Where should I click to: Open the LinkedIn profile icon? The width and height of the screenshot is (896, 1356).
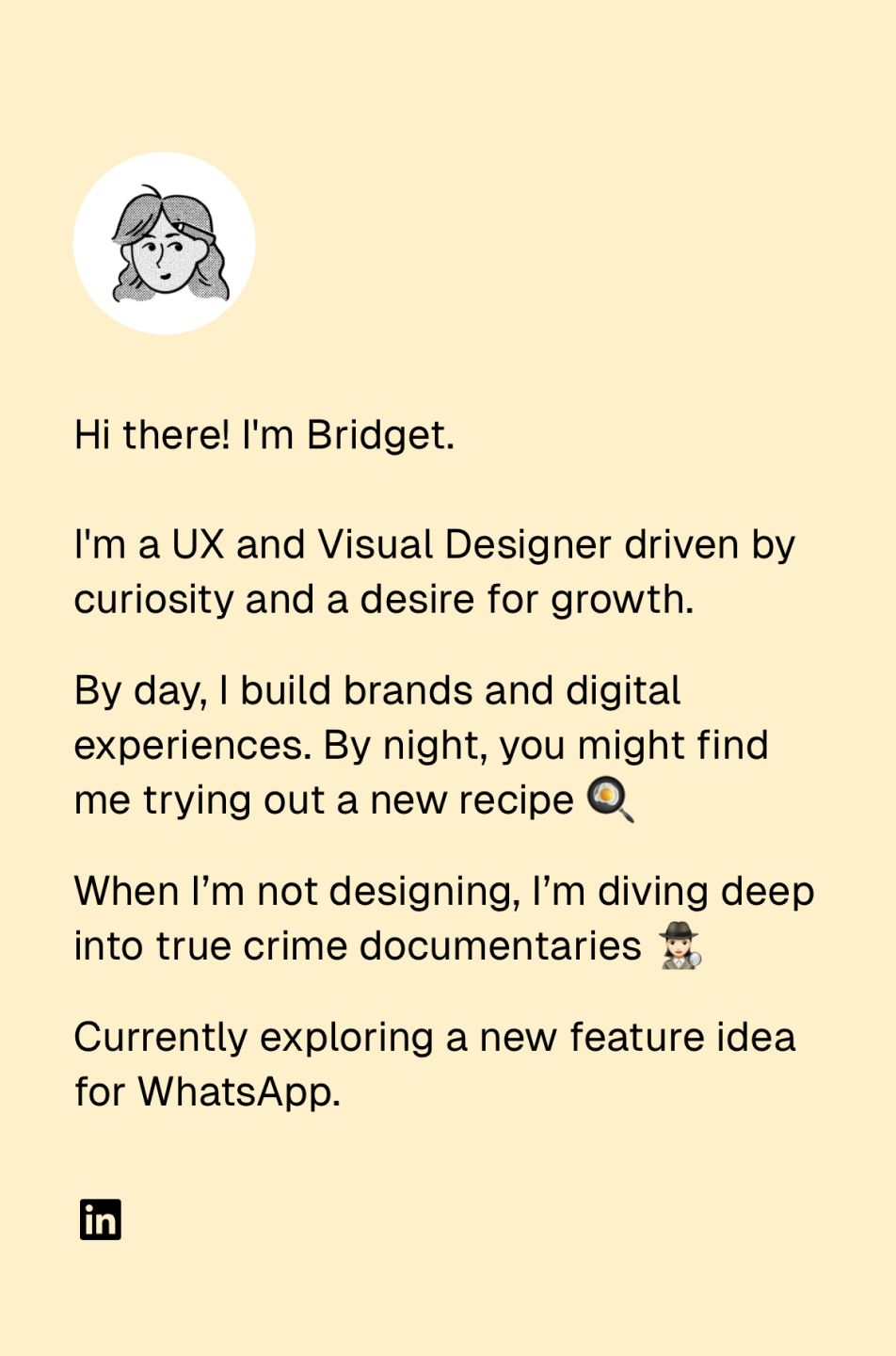[x=101, y=1219]
